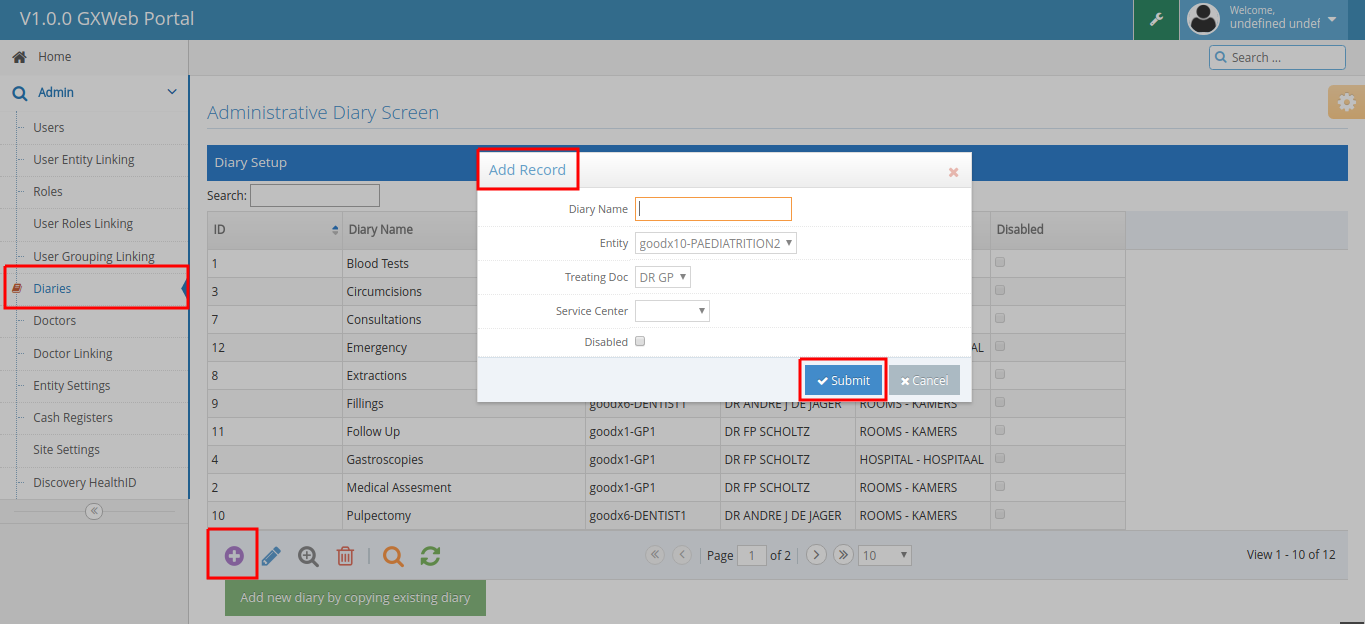Click the orange settings gear icon
The width and height of the screenshot is (1365, 624).
[1346, 102]
